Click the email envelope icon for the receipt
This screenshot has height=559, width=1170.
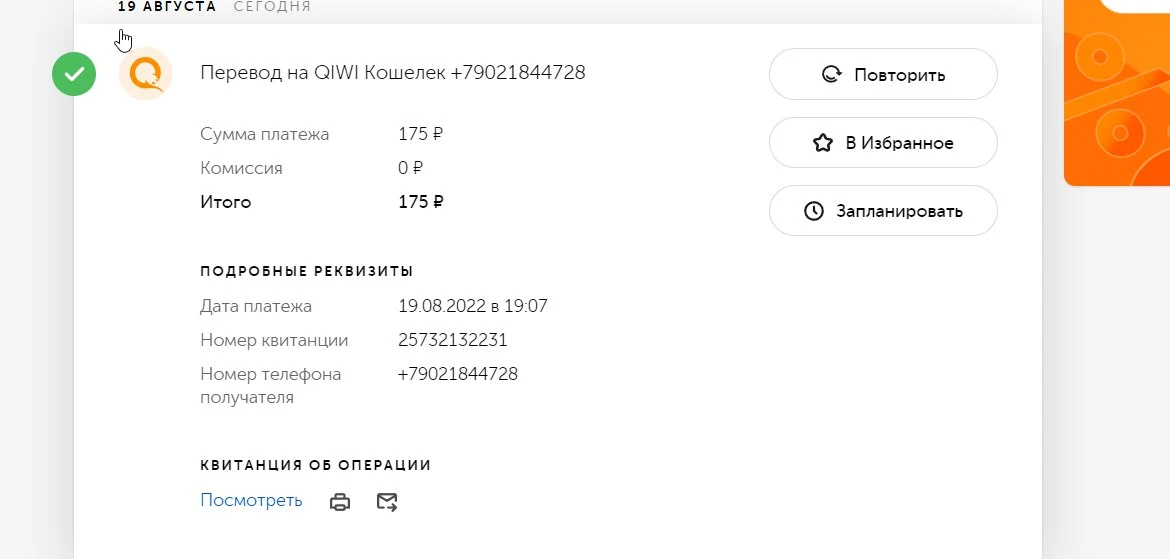387,502
